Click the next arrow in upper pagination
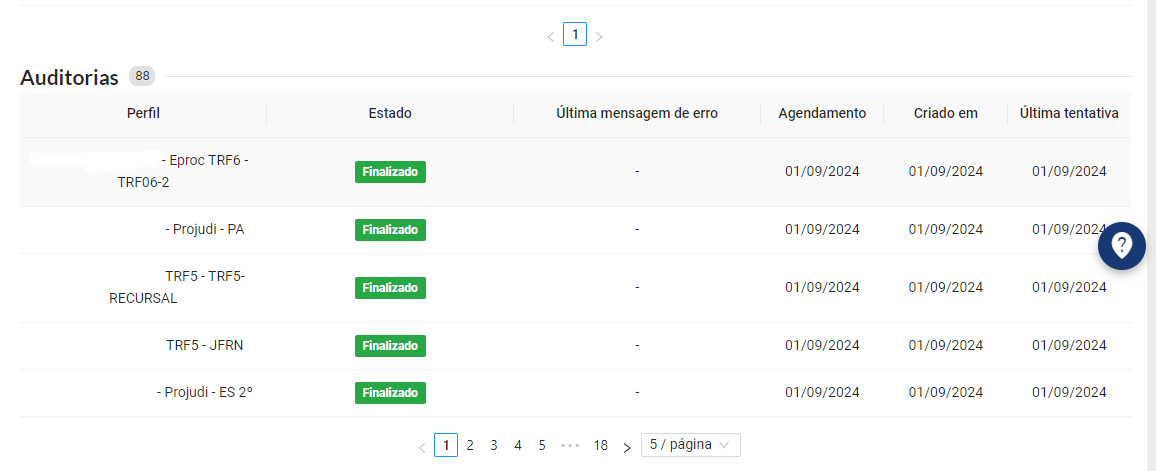The height and width of the screenshot is (471, 1156). (x=599, y=35)
